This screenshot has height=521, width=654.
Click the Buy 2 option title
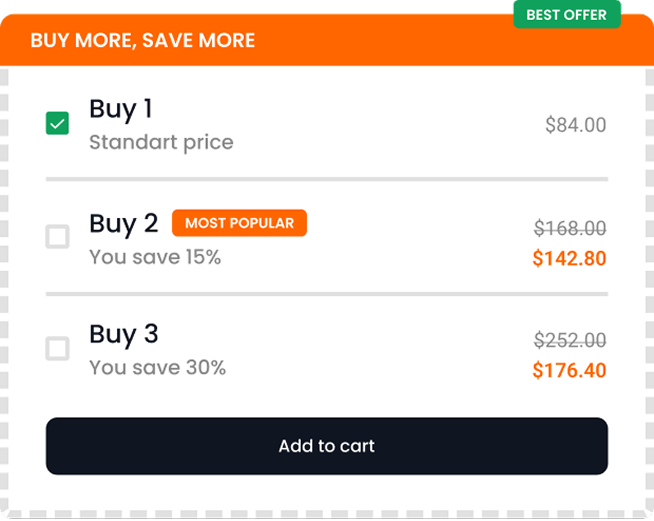(x=124, y=222)
